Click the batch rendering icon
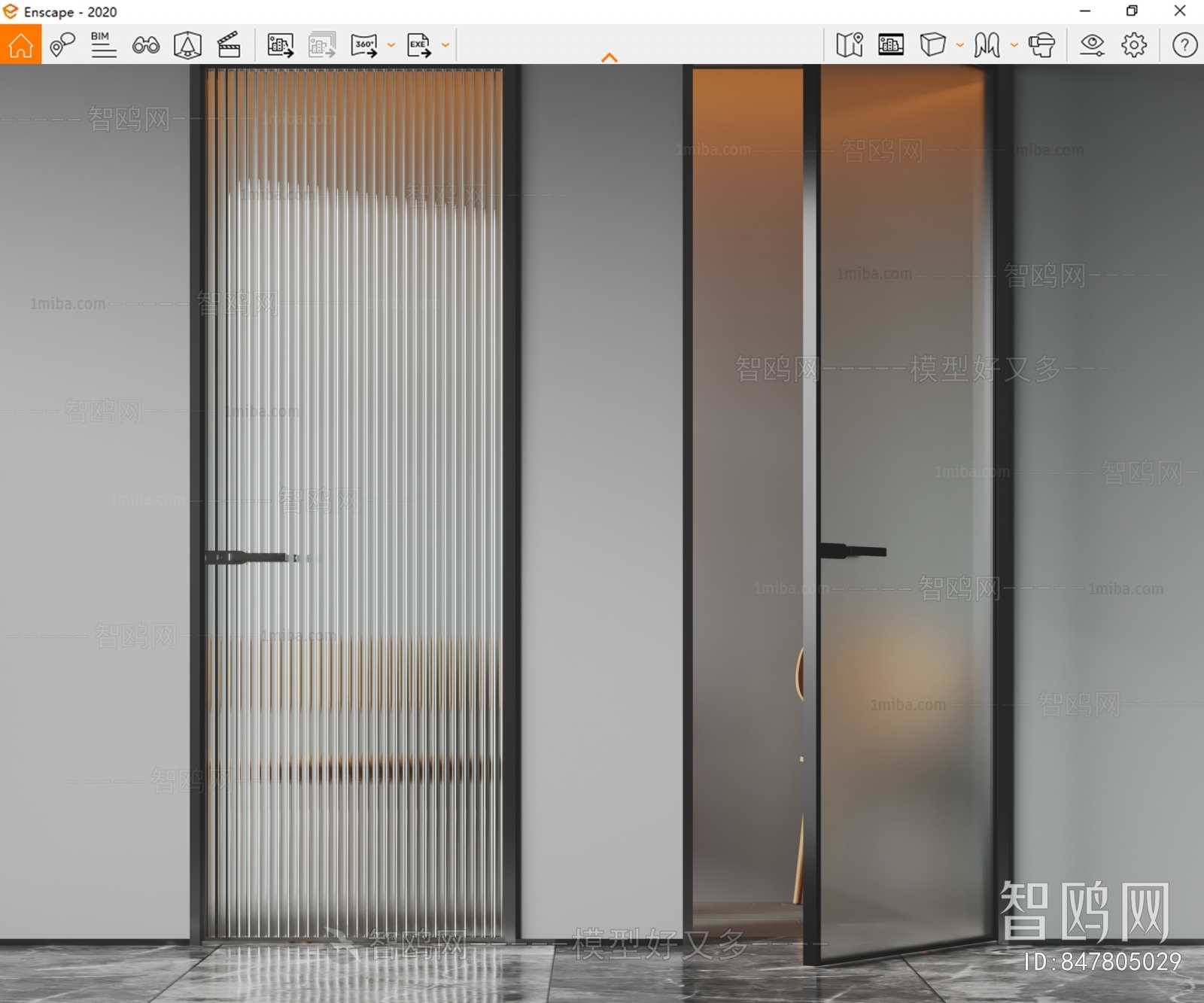The width and height of the screenshot is (1204, 1003). pos(322,45)
